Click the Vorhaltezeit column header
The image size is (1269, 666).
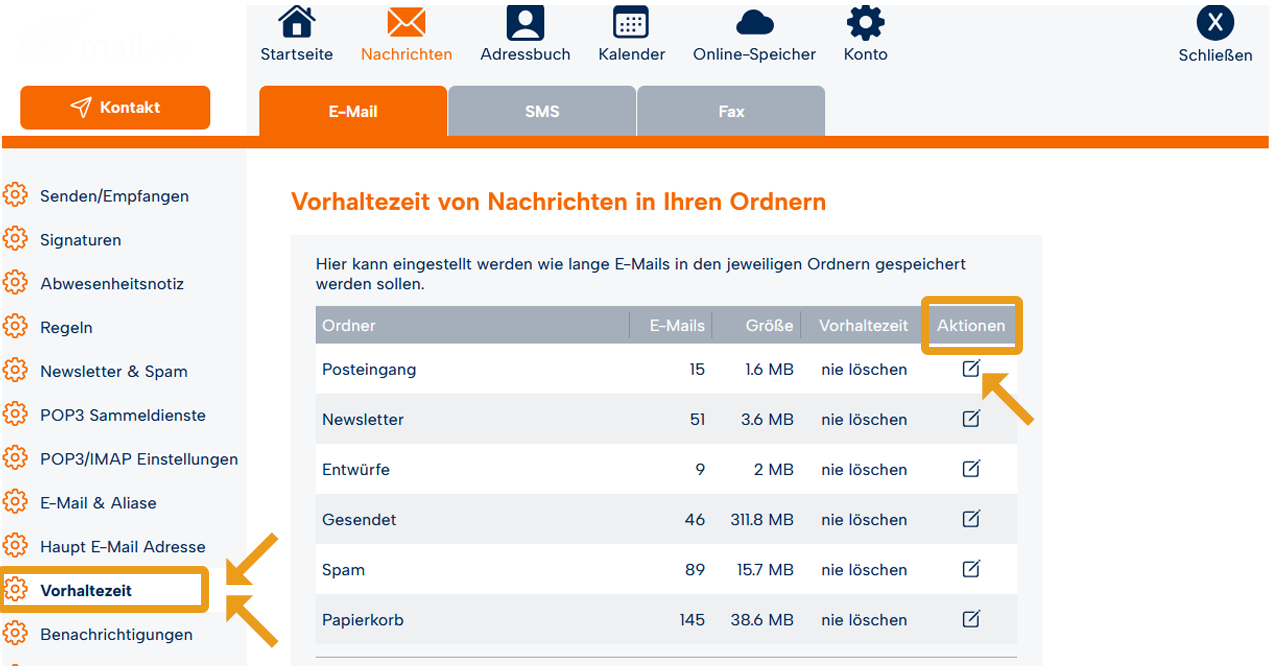click(x=863, y=325)
